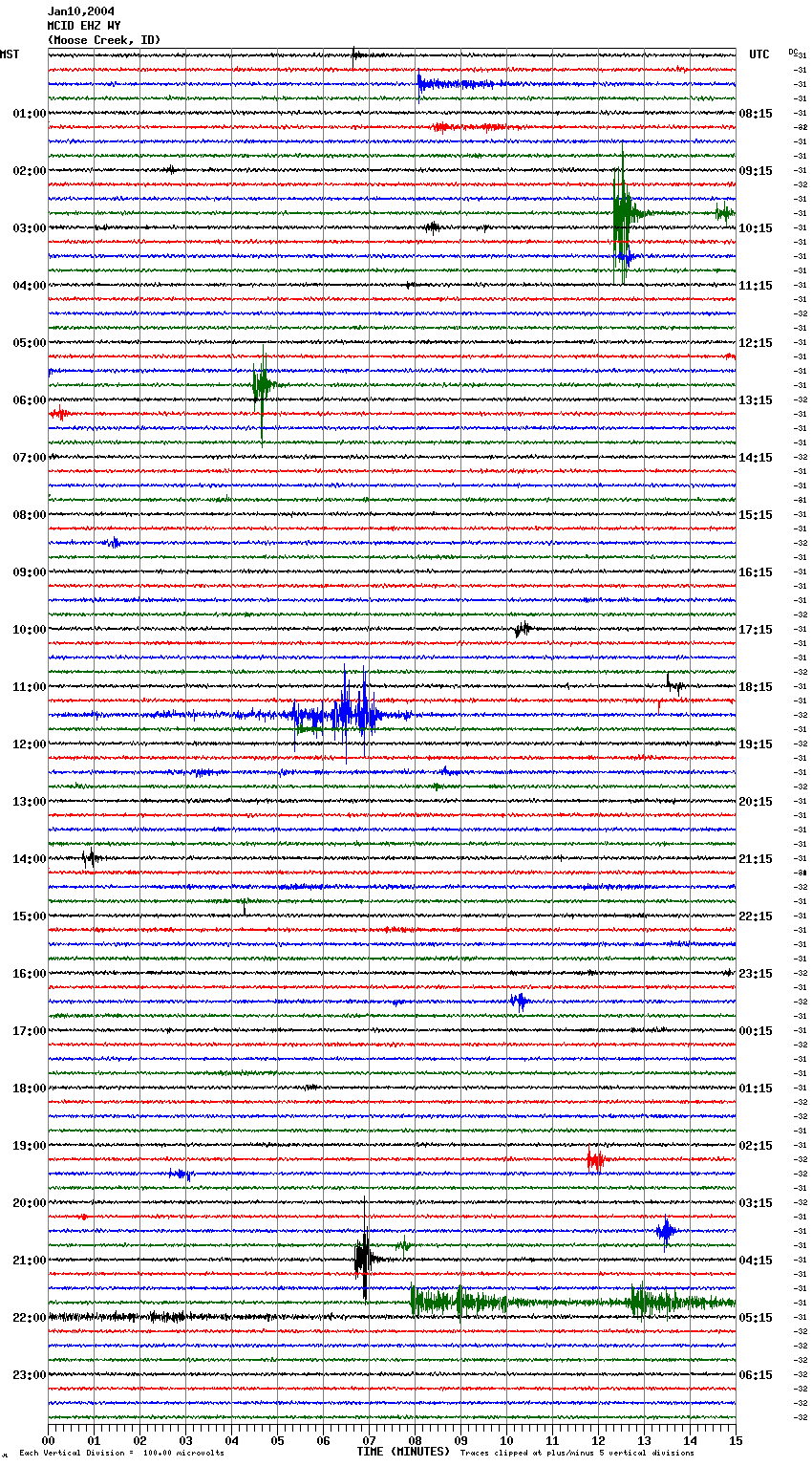Screen dimensions: 812x1466
Task: Click the "09:15" UTC time label
Action: tap(756, 171)
